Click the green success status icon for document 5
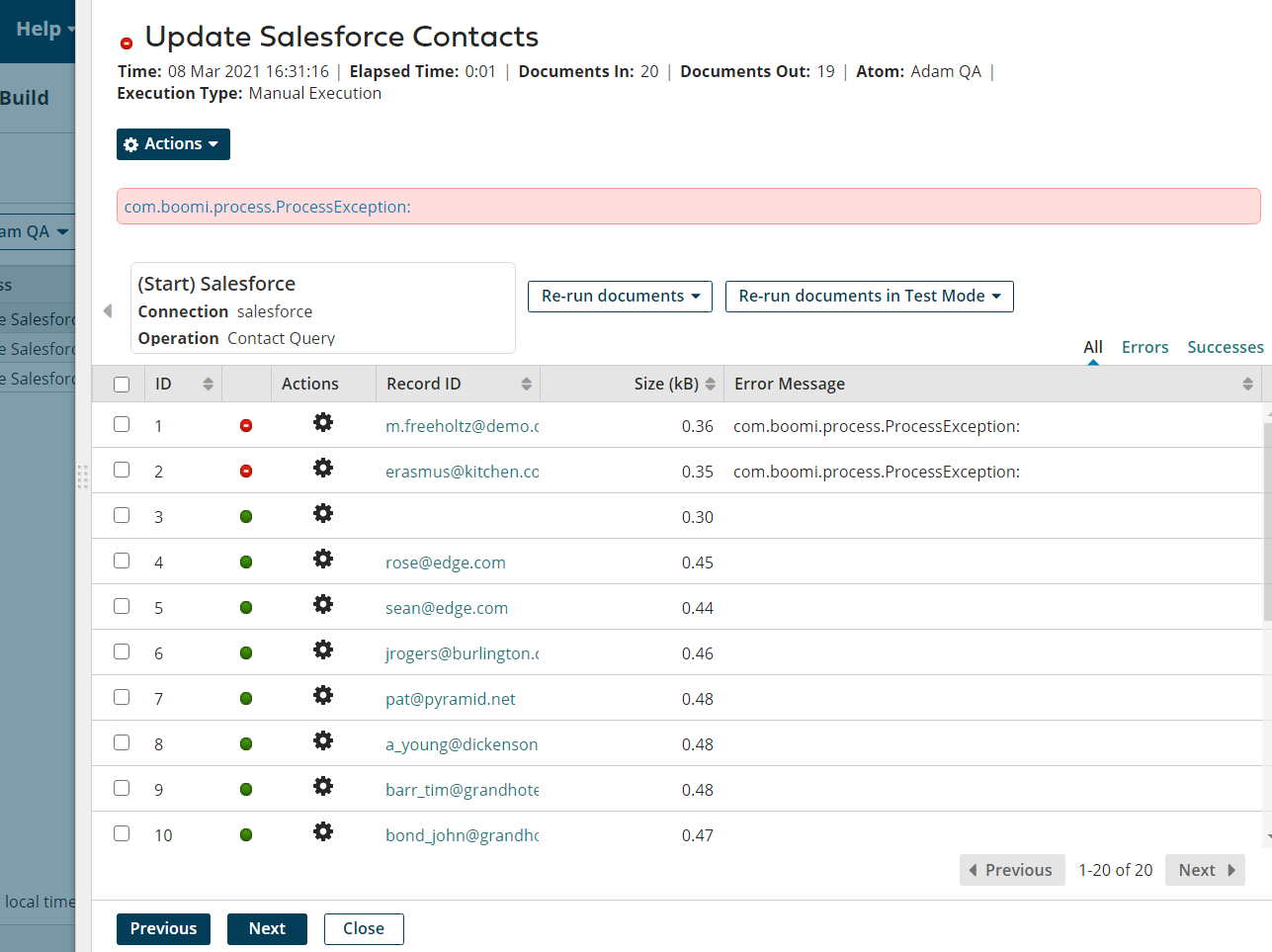The width and height of the screenshot is (1272, 952). [x=246, y=608]
